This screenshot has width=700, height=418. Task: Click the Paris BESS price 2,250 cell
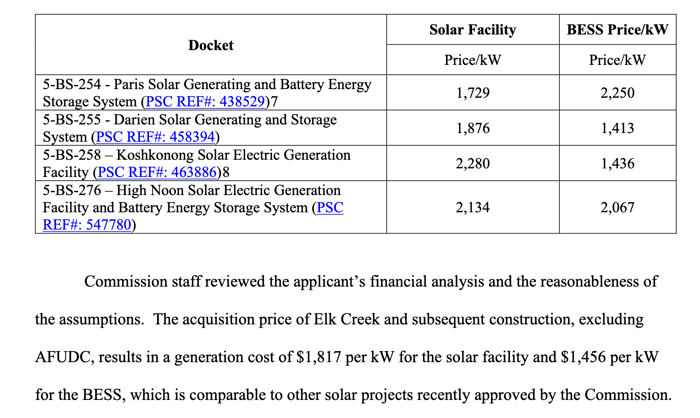pyautogui.click(x=617, y=93)
